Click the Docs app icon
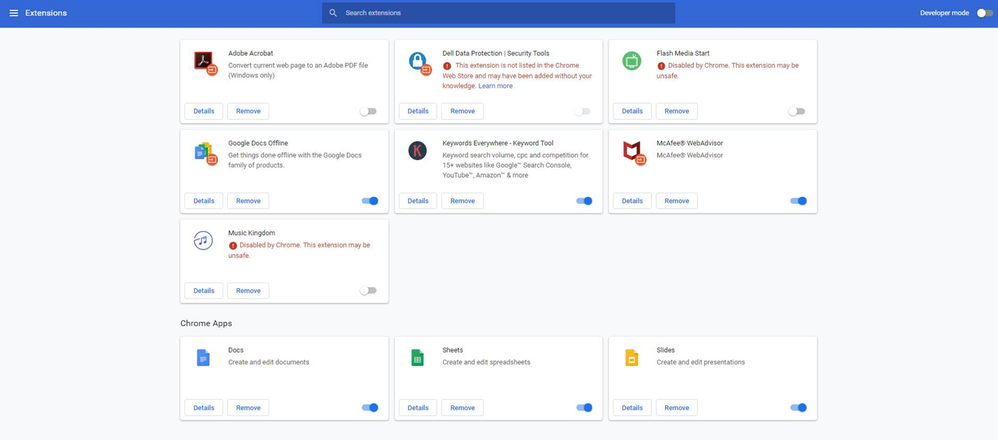The image size is (998, 440). [x=203, y=358]
